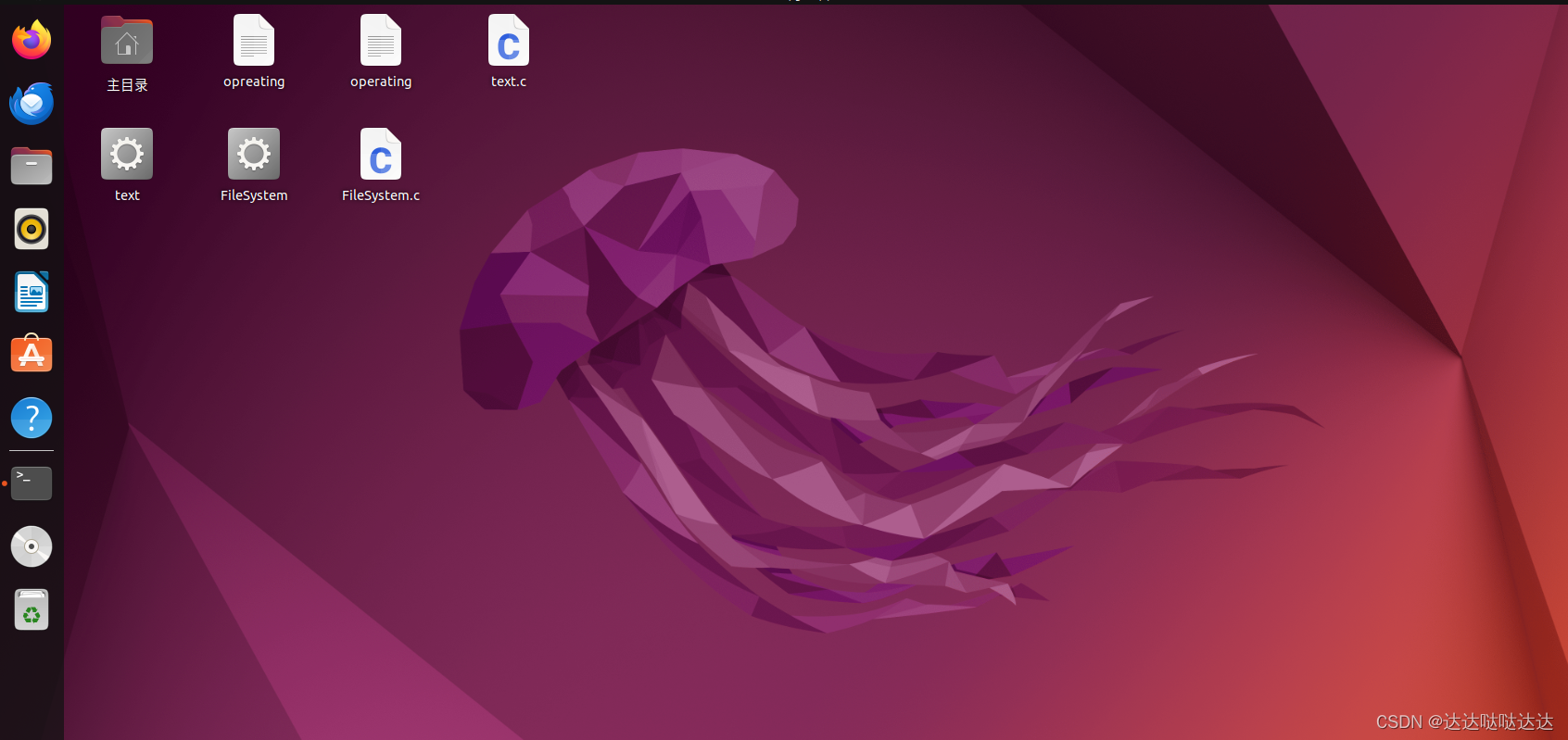Image resolution: width=1568 pixels, height=740 pixels.
Task: Select the text.c source file icon
Action: (x=509, y=40)
